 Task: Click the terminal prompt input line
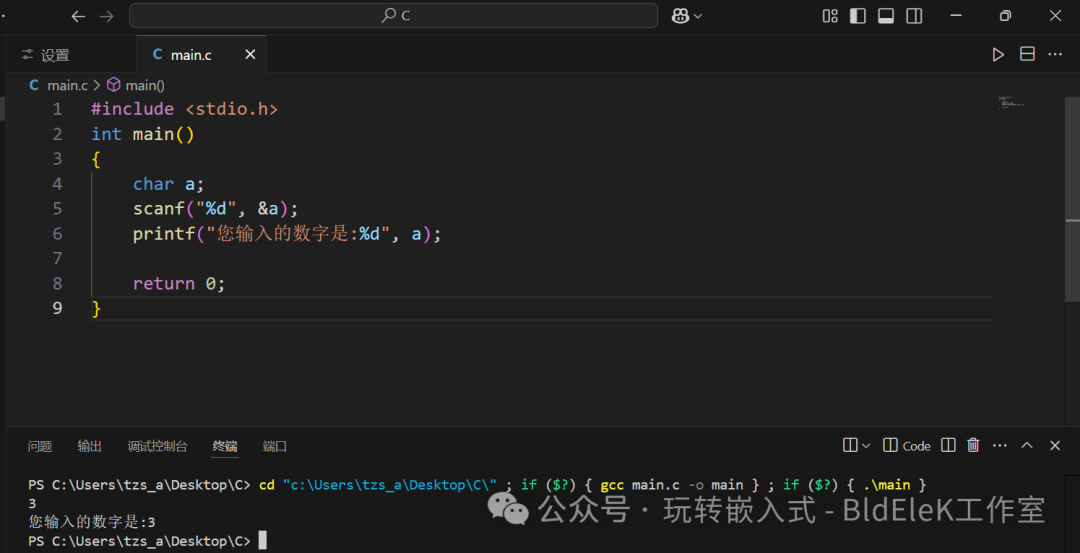tap(147, 541)
